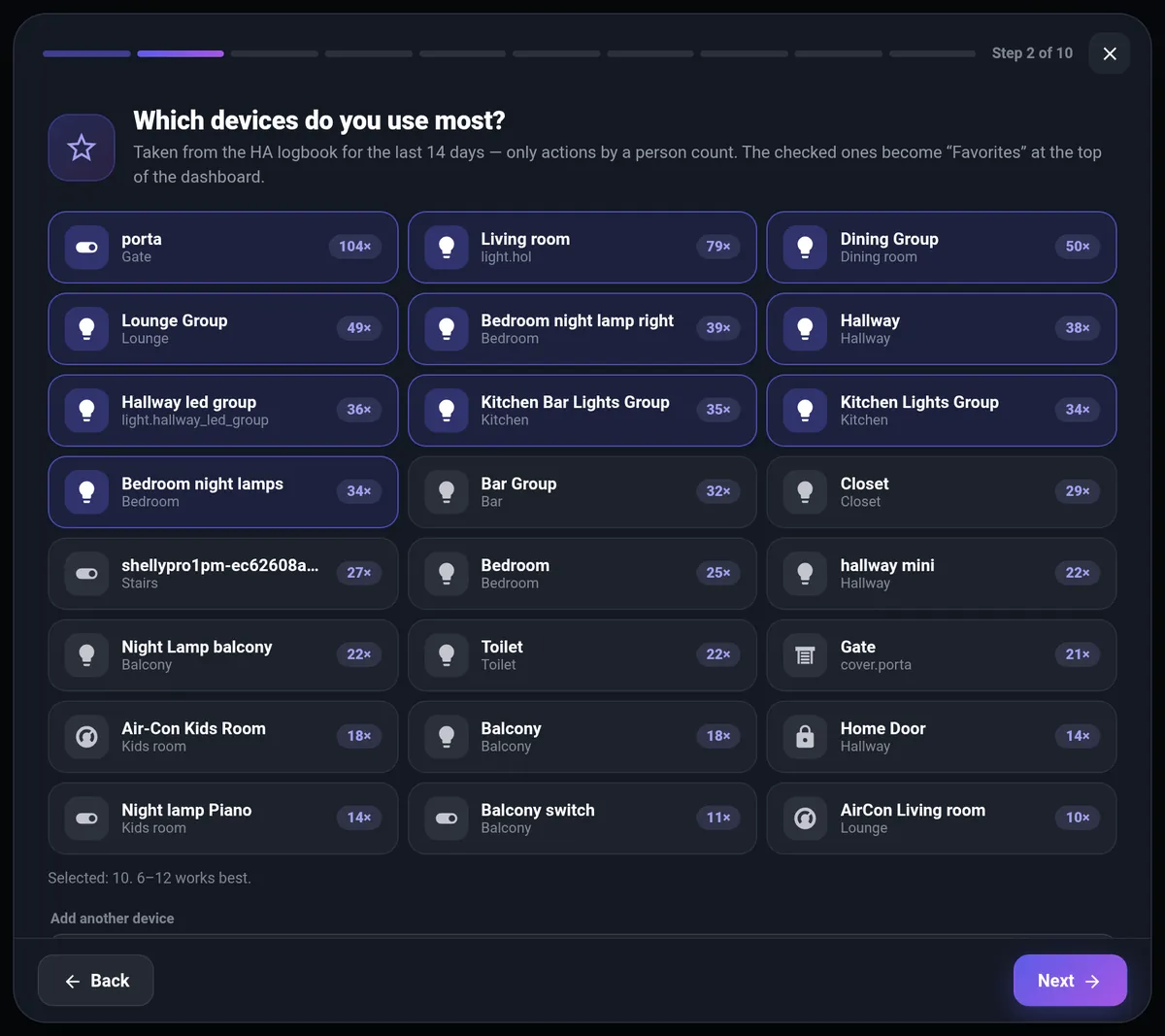
Task: Click the lock icon on the Home Door card
Action: [805, 737]
